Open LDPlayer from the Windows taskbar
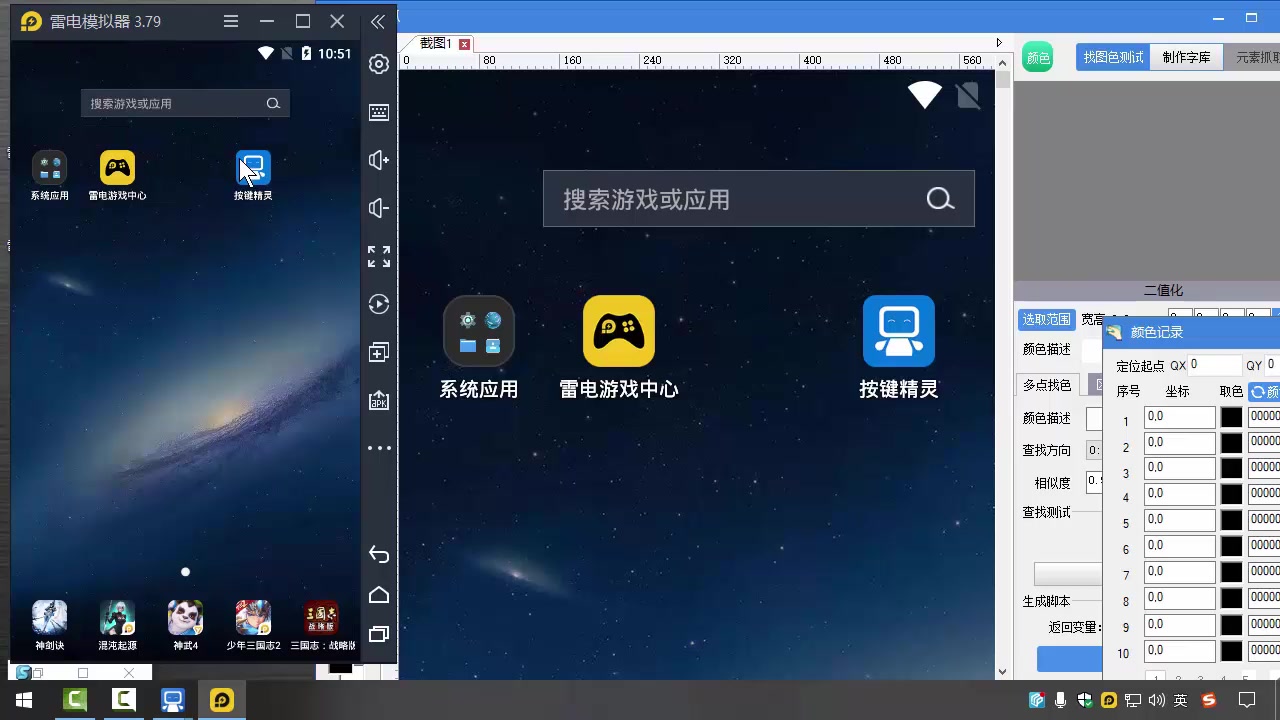The image size is (1280, 720). click(x=220, y=699)
